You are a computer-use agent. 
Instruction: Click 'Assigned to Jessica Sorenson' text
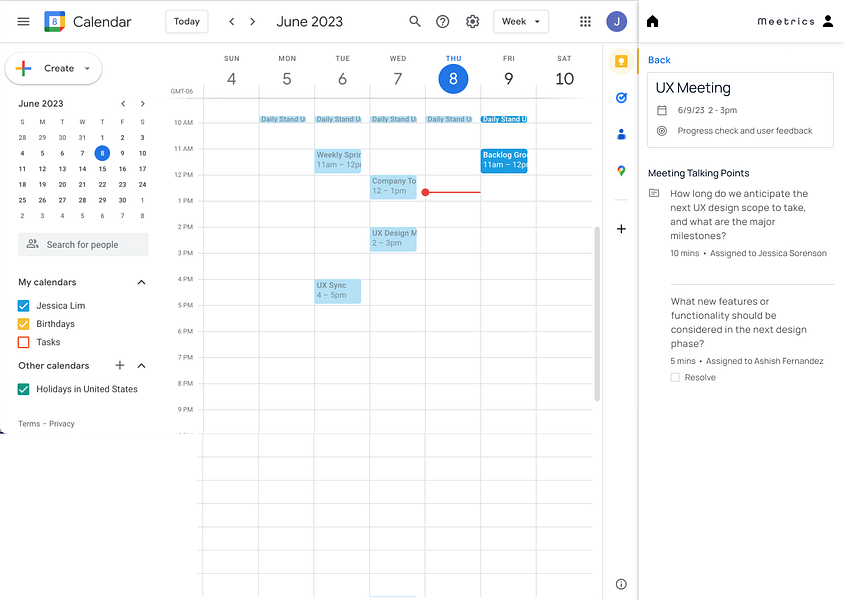tap(768, 253)
